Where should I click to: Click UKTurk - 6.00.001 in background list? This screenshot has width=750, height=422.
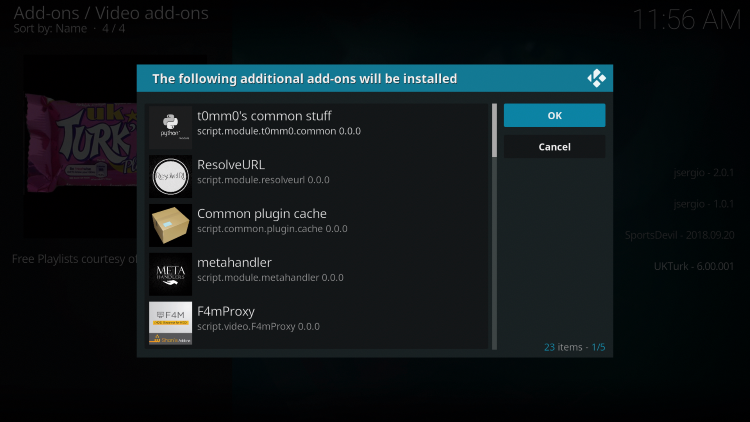pyautogui.click(x=694, y=266)
